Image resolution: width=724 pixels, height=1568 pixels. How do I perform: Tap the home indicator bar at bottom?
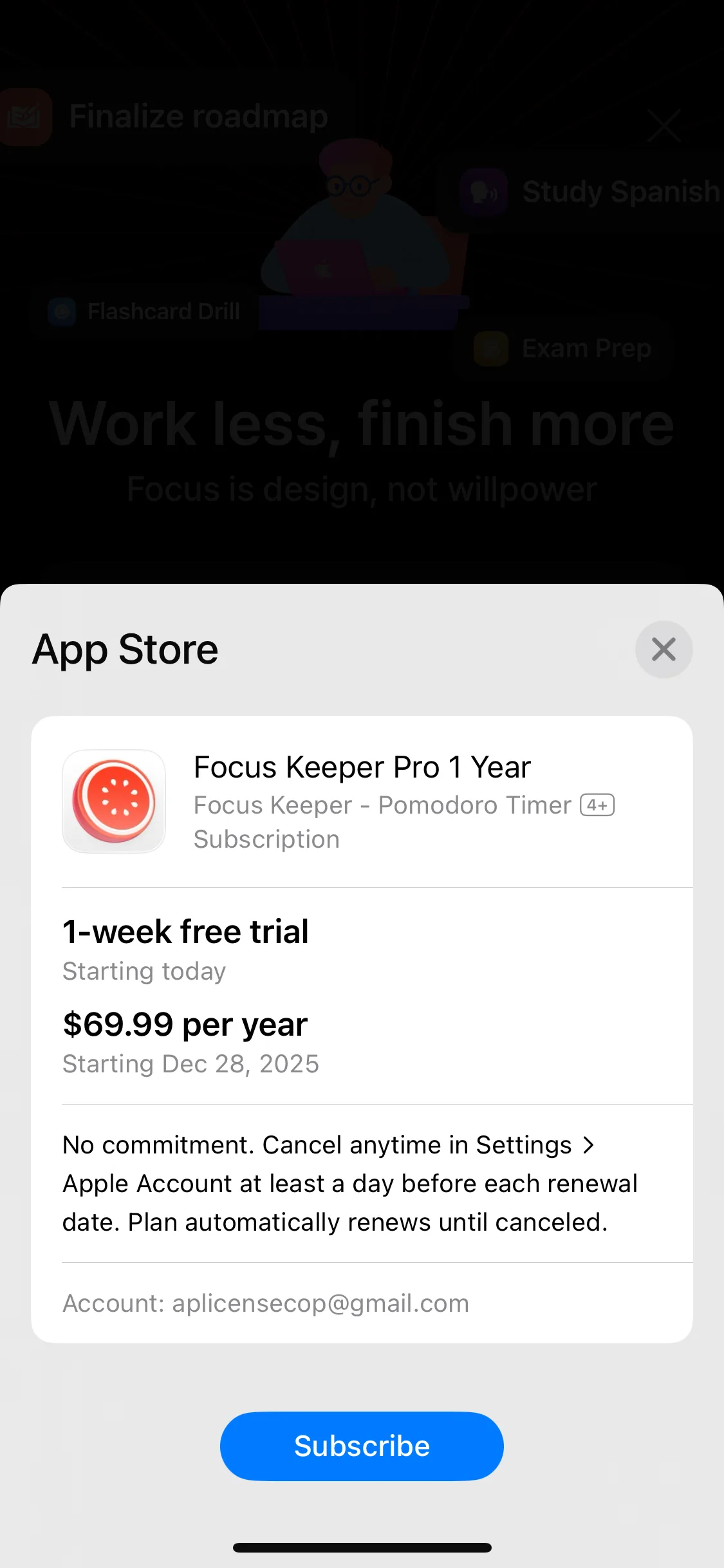[362, 1547]
